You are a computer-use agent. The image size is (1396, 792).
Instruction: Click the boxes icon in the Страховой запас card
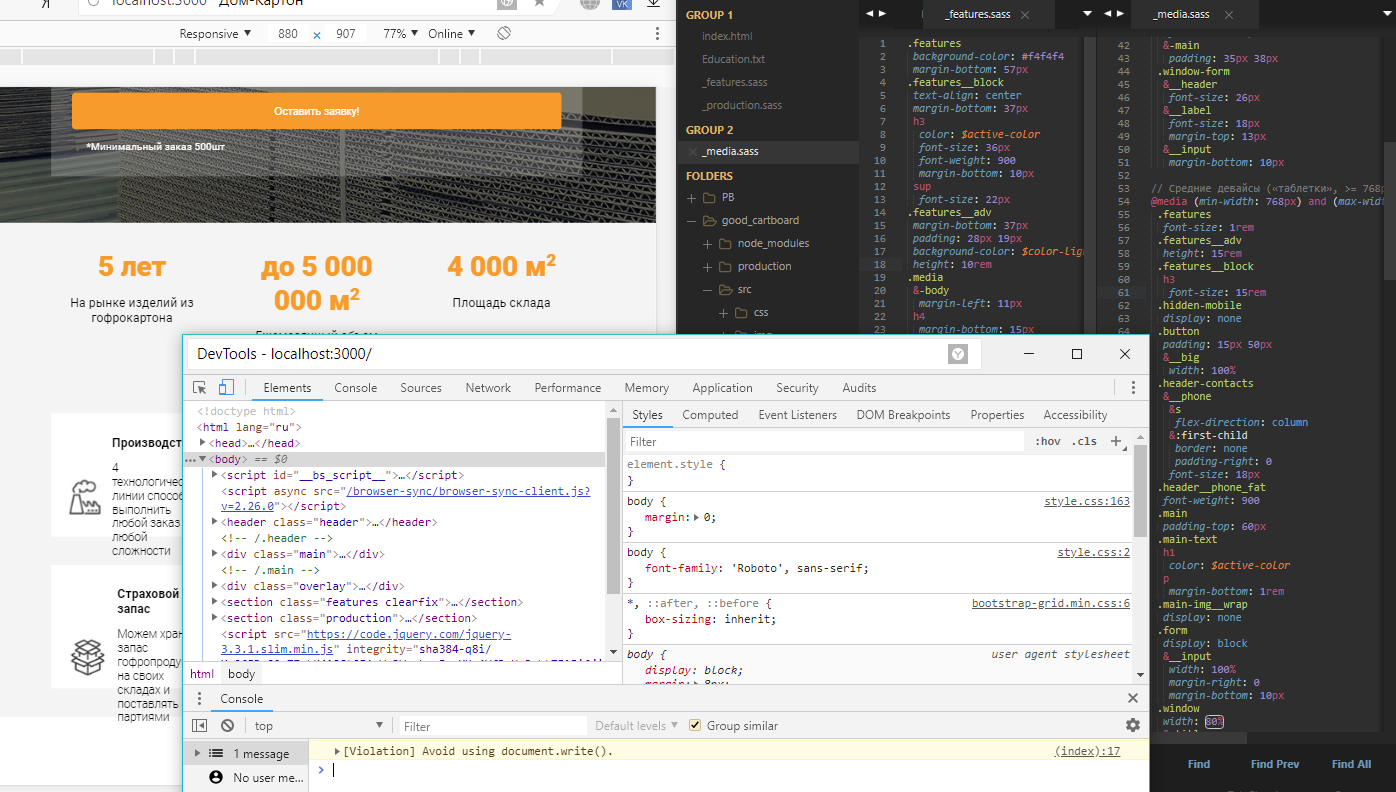[88, 657]
